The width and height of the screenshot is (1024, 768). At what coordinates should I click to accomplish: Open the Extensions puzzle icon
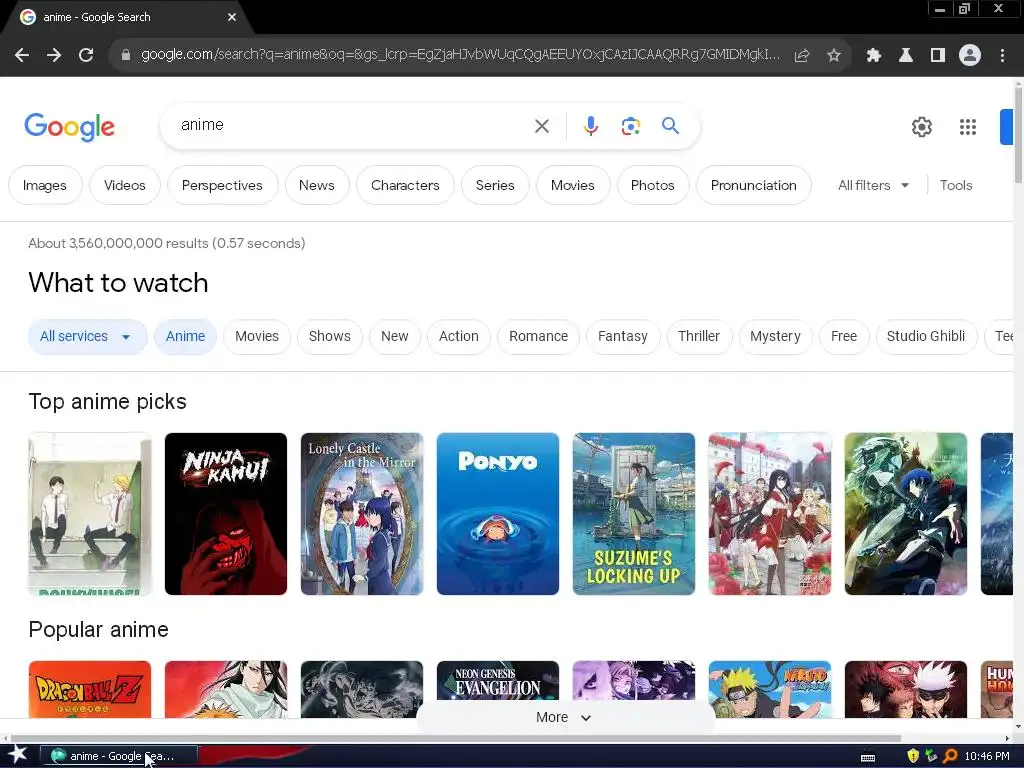(873, 56)
